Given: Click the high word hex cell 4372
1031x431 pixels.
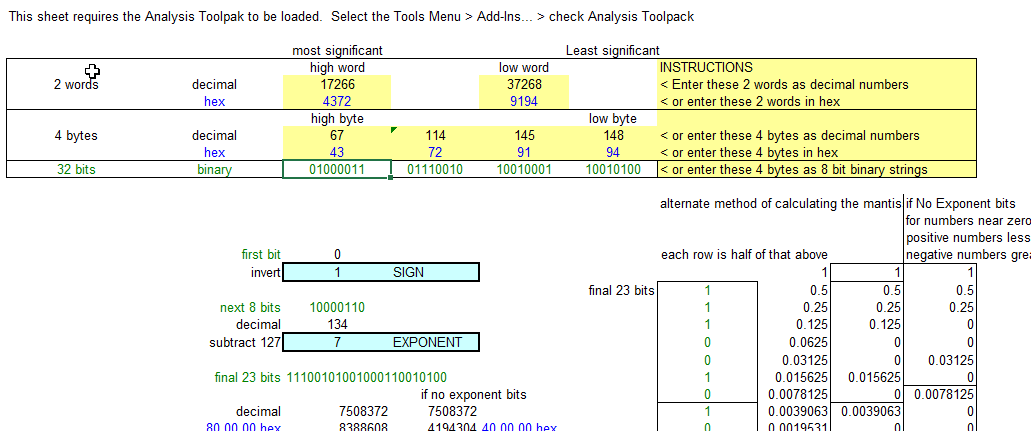Looking at the screenshot, I should (x=337, y=102).
